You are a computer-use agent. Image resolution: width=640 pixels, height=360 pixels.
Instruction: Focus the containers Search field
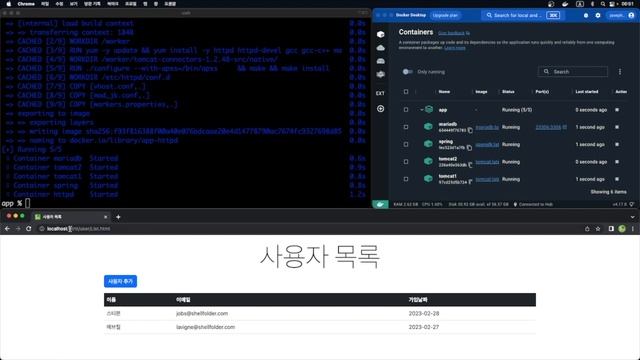coord(573,72)
